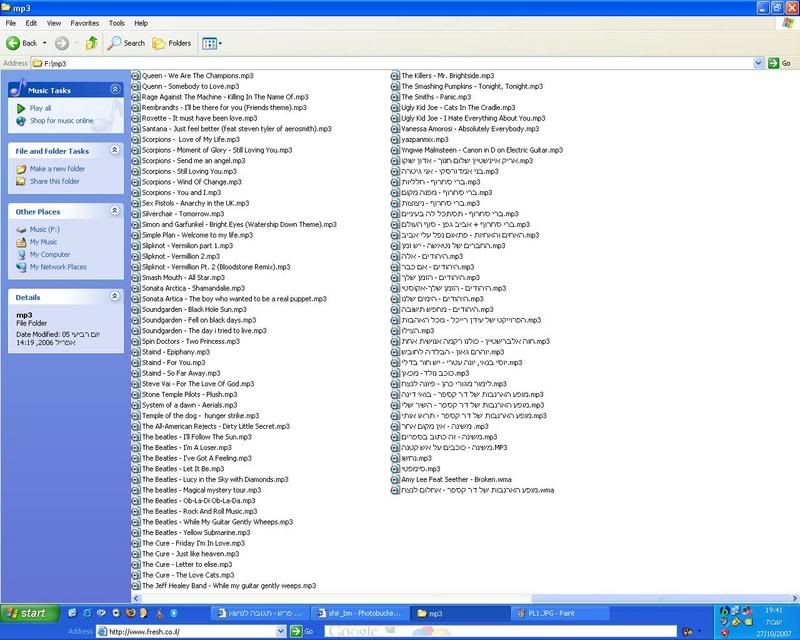The height and width of the screenshot is (640, 800).
Task: Click the left scroll arrow of file list
Action: (136, 598)
